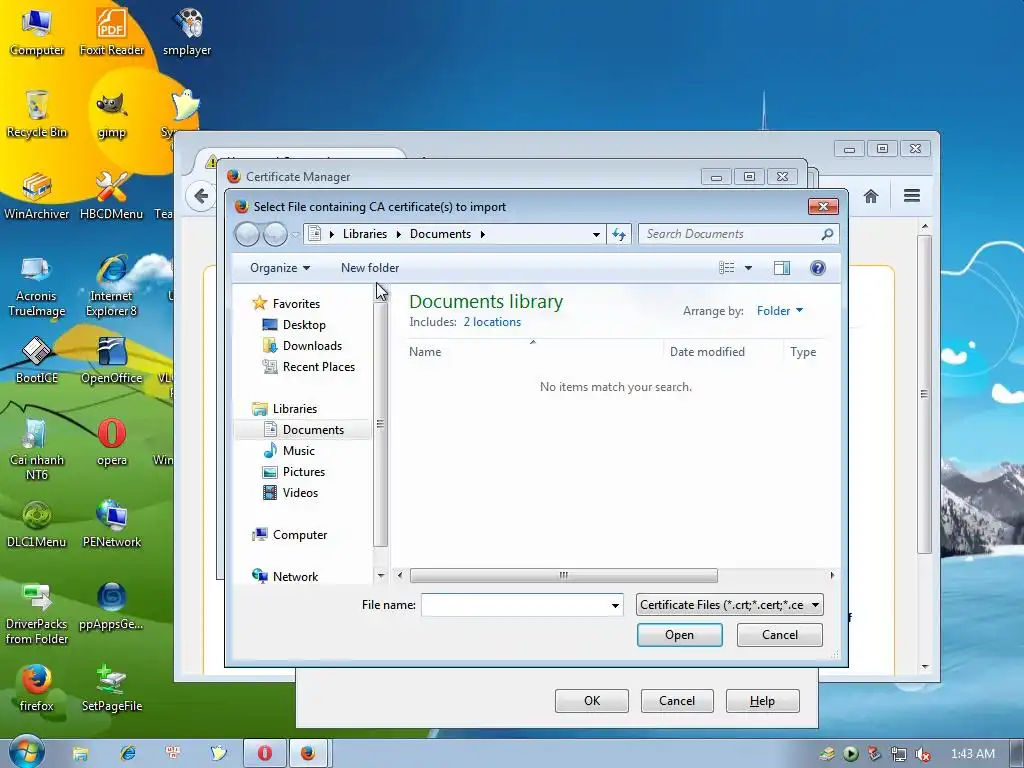Open Firefox hamburger menu

click(912, 195)
